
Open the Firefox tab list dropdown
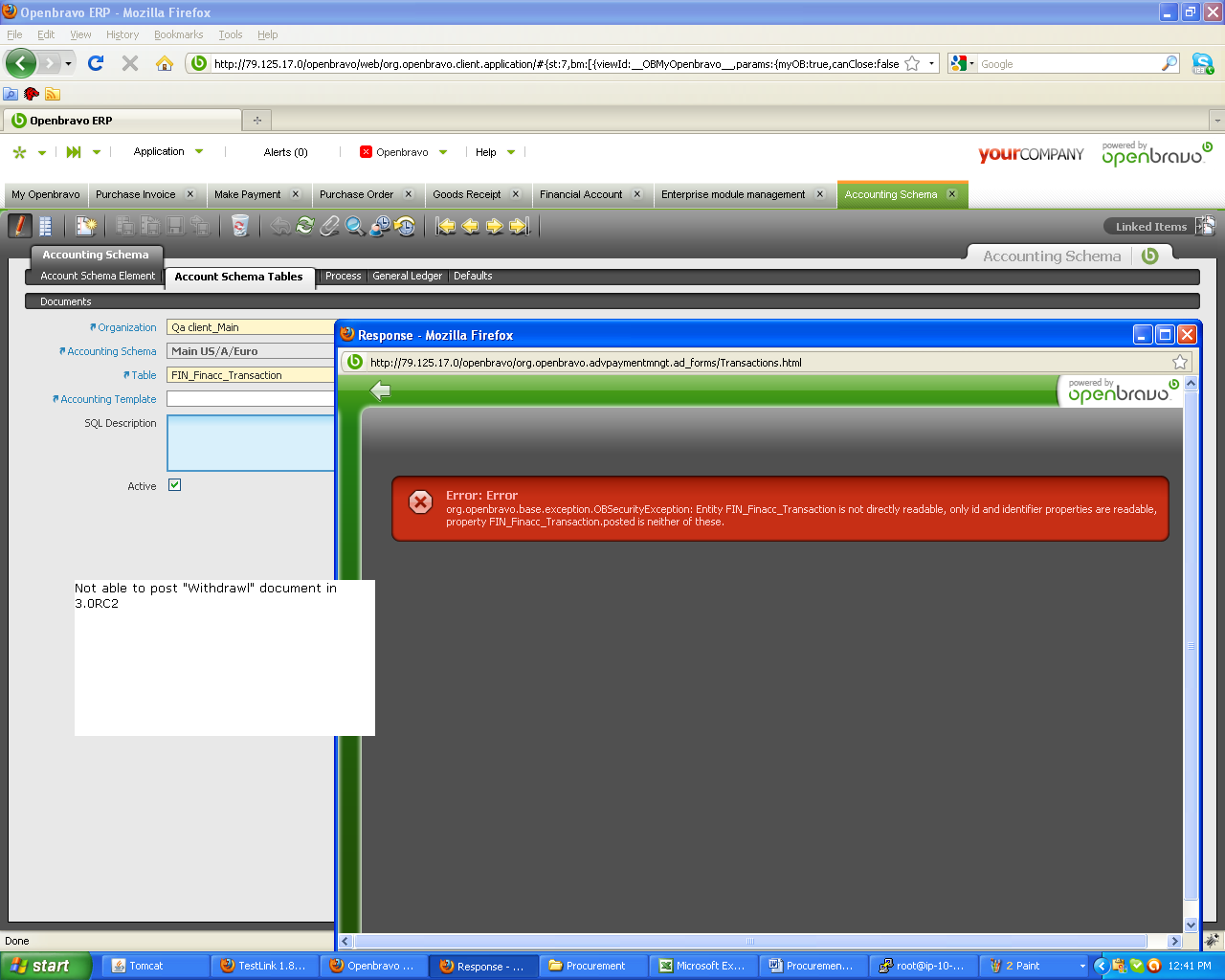(1217, 121)
